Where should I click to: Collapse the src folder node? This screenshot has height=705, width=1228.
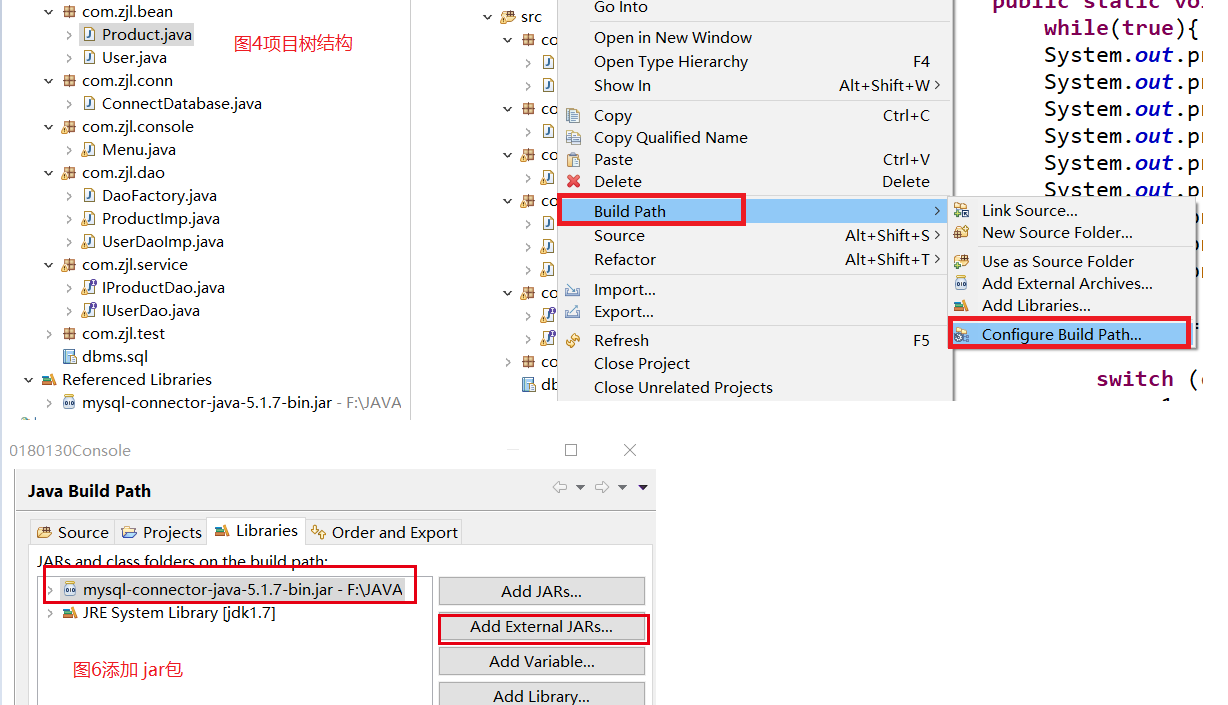tap(488, 17)
